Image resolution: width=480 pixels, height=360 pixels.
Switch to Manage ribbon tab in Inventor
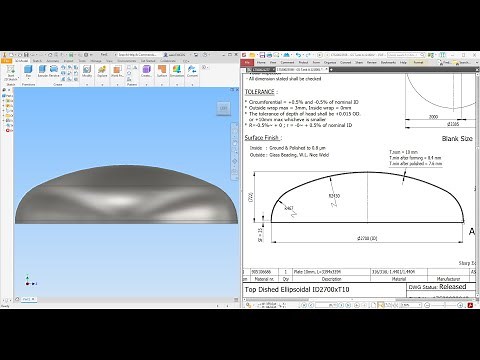[96, 61]
